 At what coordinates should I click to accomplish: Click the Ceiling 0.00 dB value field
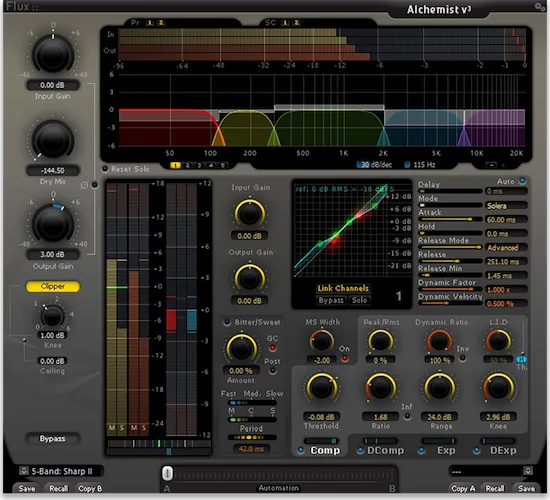pos(52,361)
